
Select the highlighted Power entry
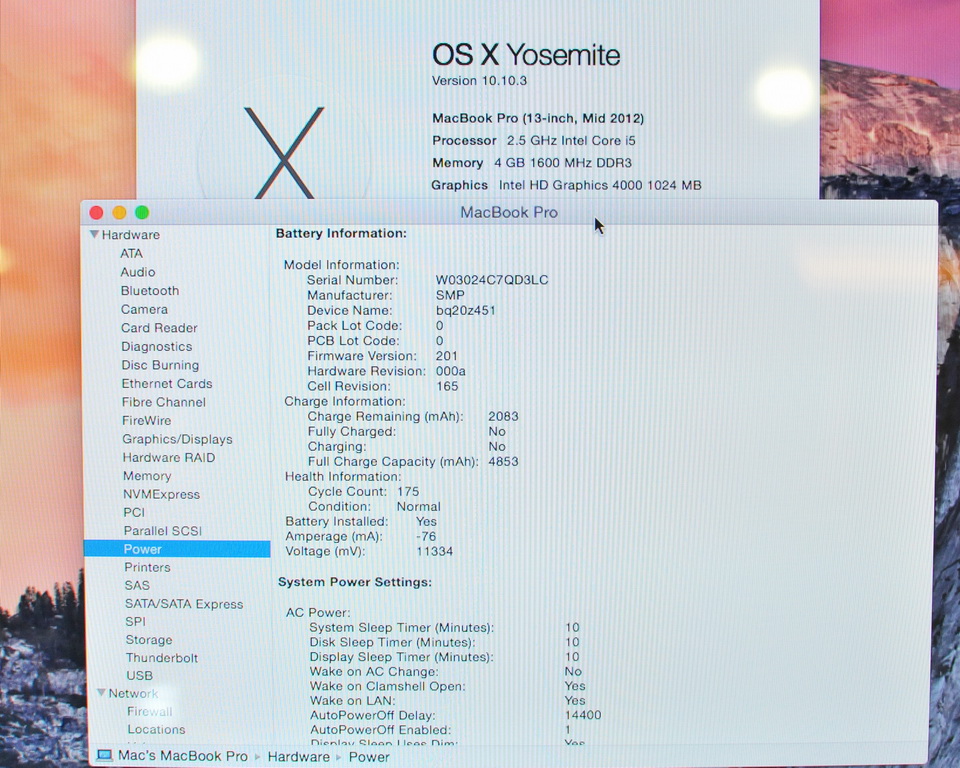coord(177,549)
